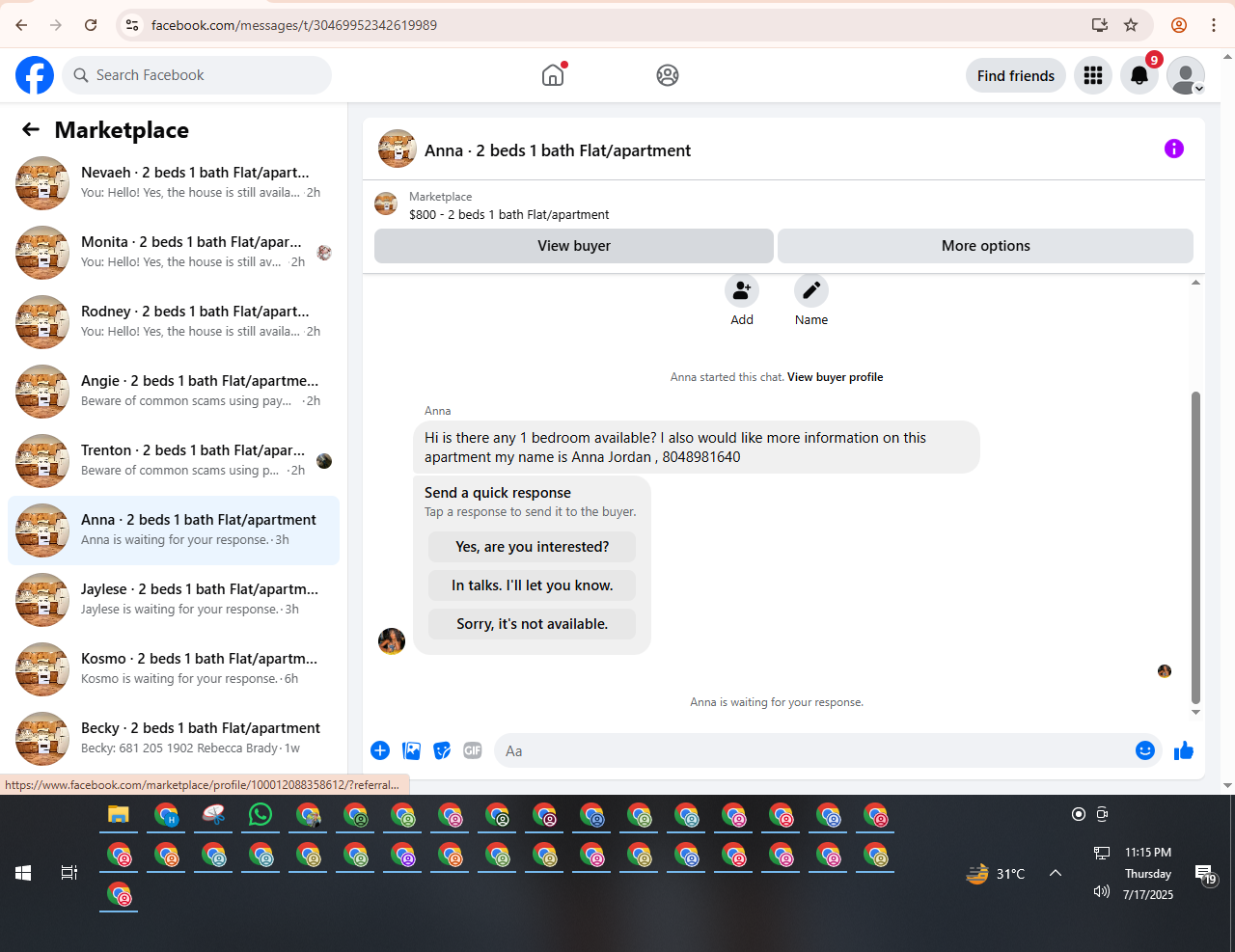Viewport: 1235px width, 952px height.
Task: Open the Kosmo conversation
Action: [174, 669]
